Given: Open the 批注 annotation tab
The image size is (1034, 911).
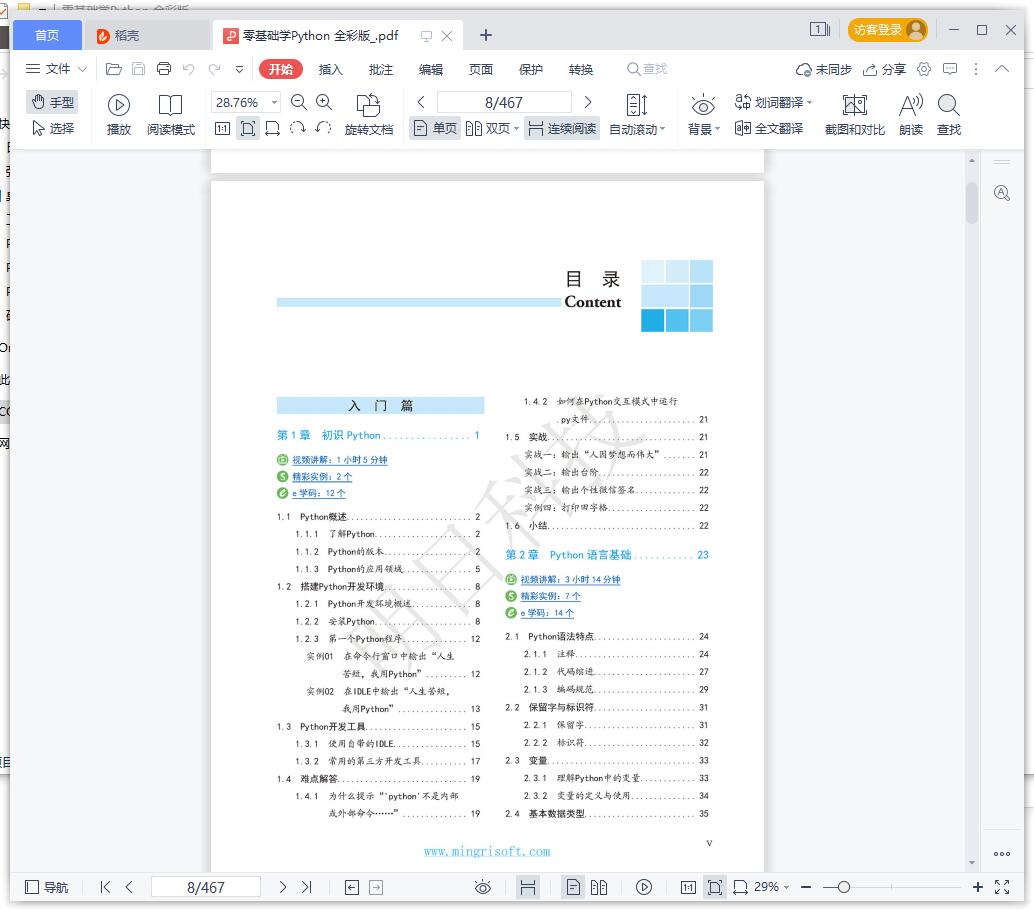Looking at the screenshot, I should [x=380, y=69].
